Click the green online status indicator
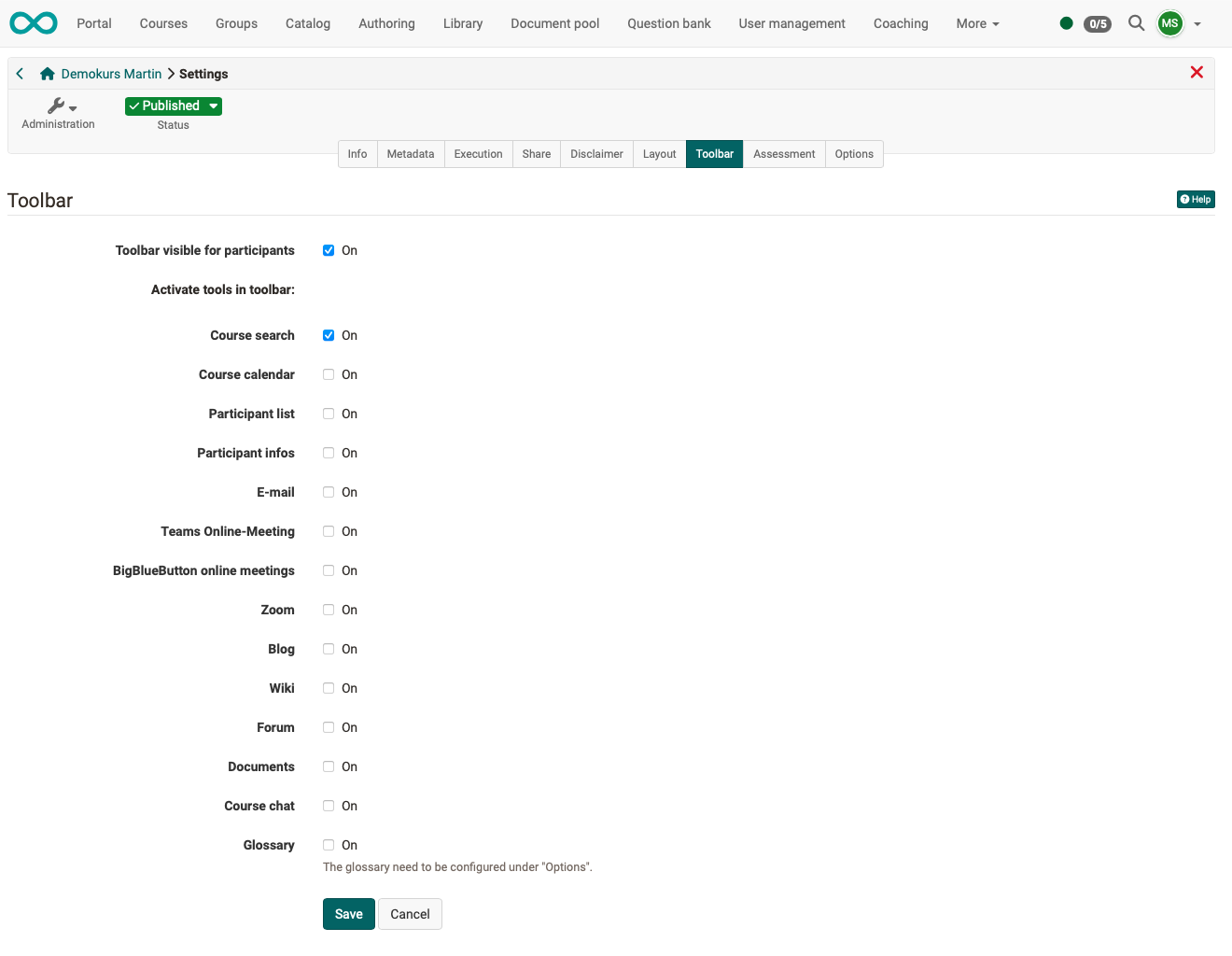Image resolution: width=1232 pixels, height=956 pixels. [1066, 23]
